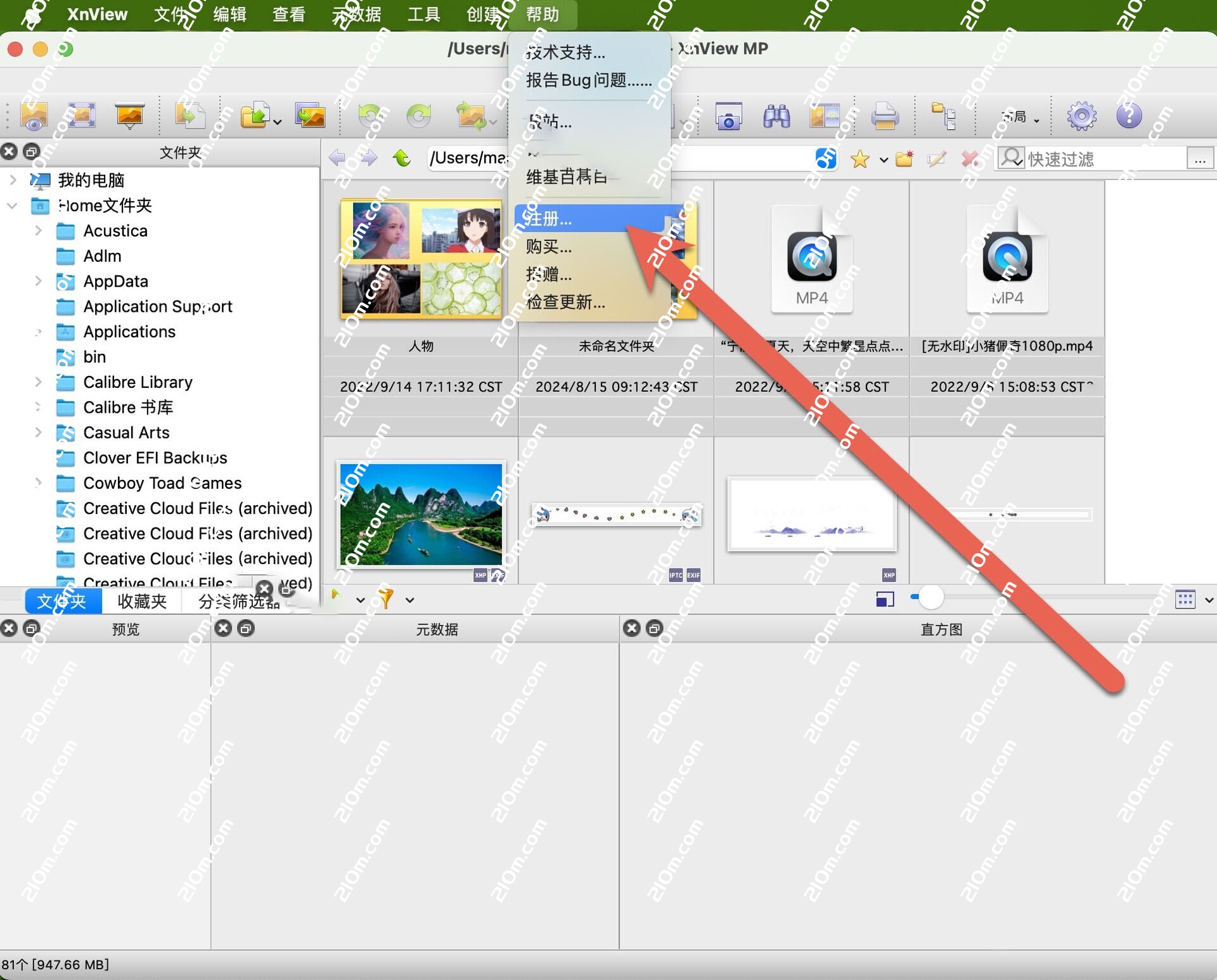Click the fullscreen view toolbar icon
The width and height of the screenshot is (1217, 980).
point(82,116)
